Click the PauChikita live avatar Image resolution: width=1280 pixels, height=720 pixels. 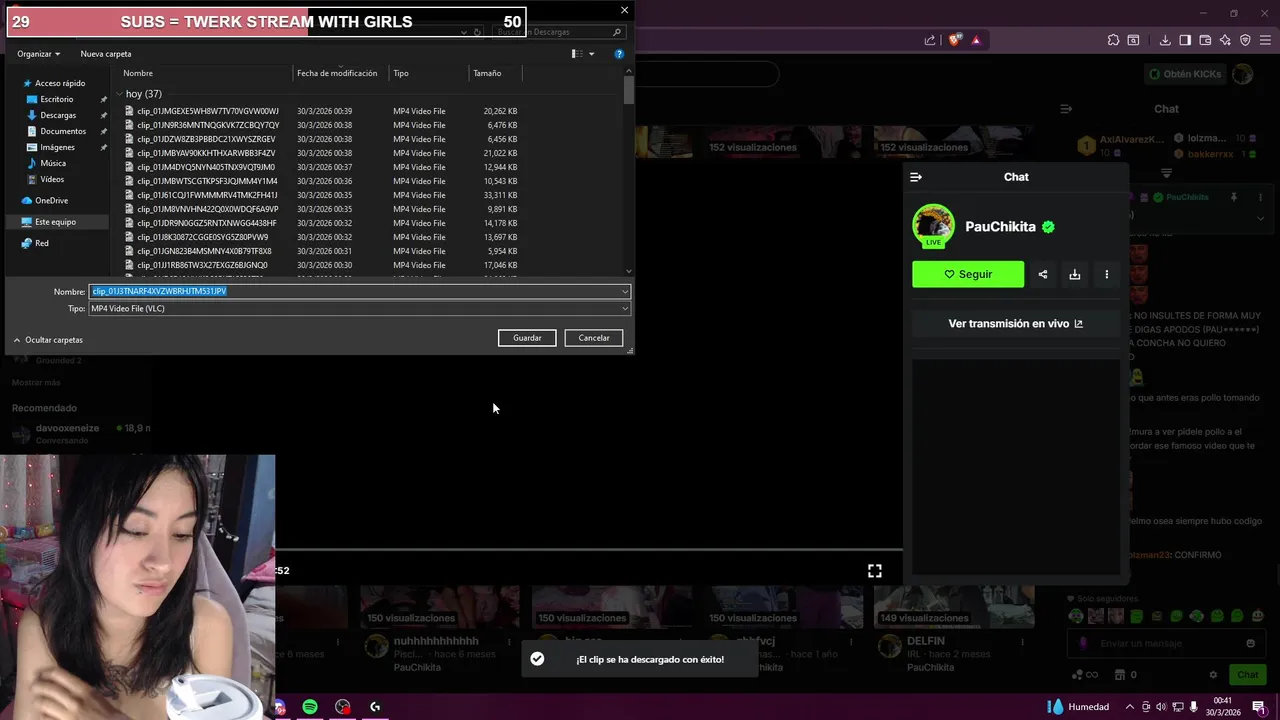coord(933,226)
